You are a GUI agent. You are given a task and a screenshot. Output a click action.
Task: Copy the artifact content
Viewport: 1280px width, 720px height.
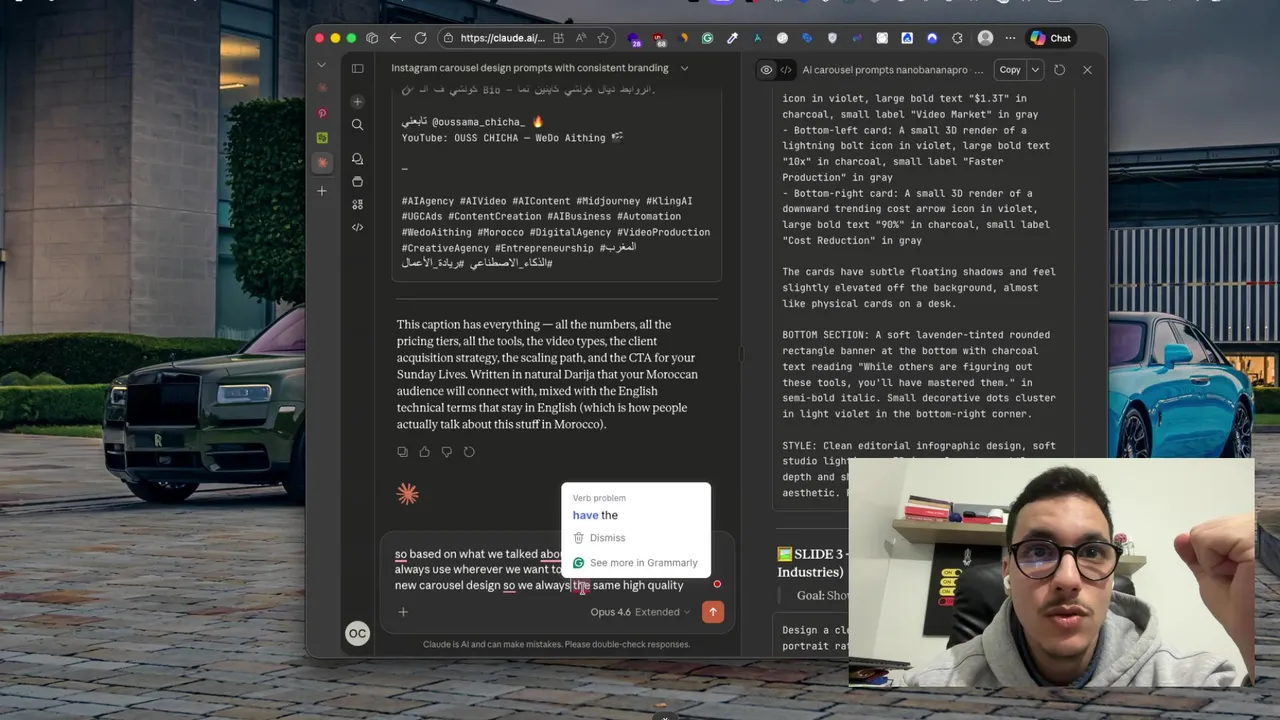pyautogui.click(x=1010, y=70)
